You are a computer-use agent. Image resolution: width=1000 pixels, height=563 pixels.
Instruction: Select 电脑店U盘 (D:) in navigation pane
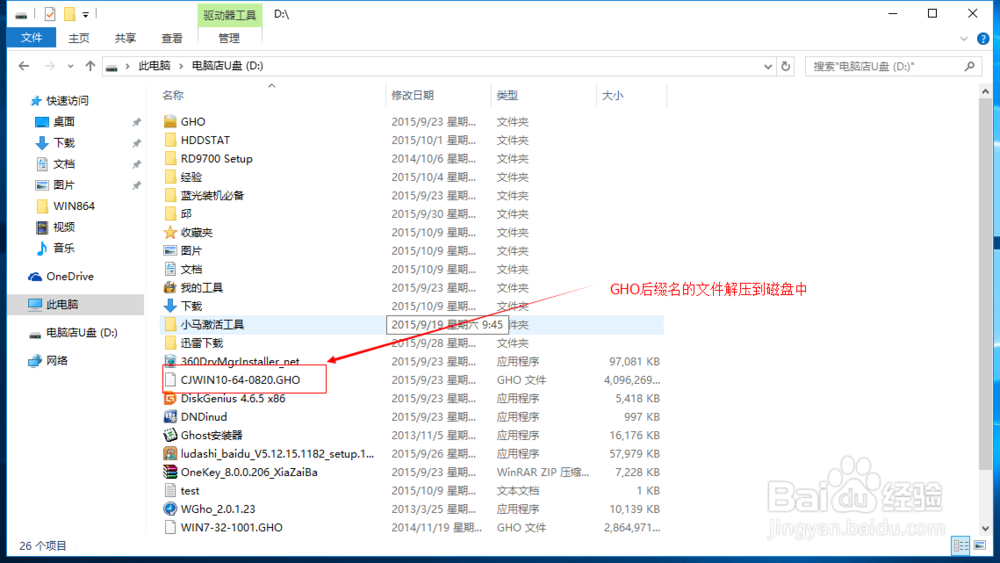[x=82, y=333]
